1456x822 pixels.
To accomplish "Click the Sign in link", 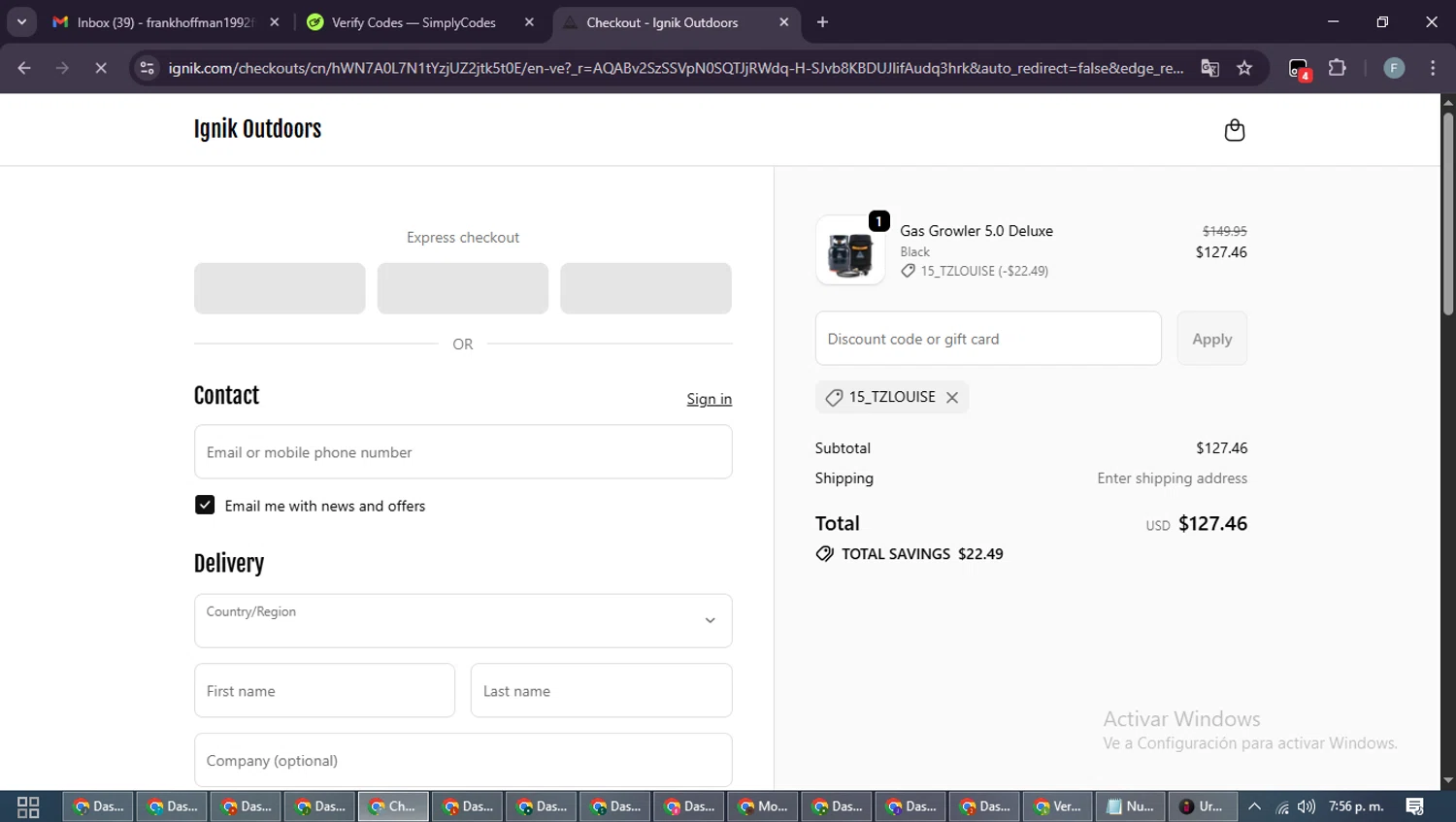I will coord(709,399).
